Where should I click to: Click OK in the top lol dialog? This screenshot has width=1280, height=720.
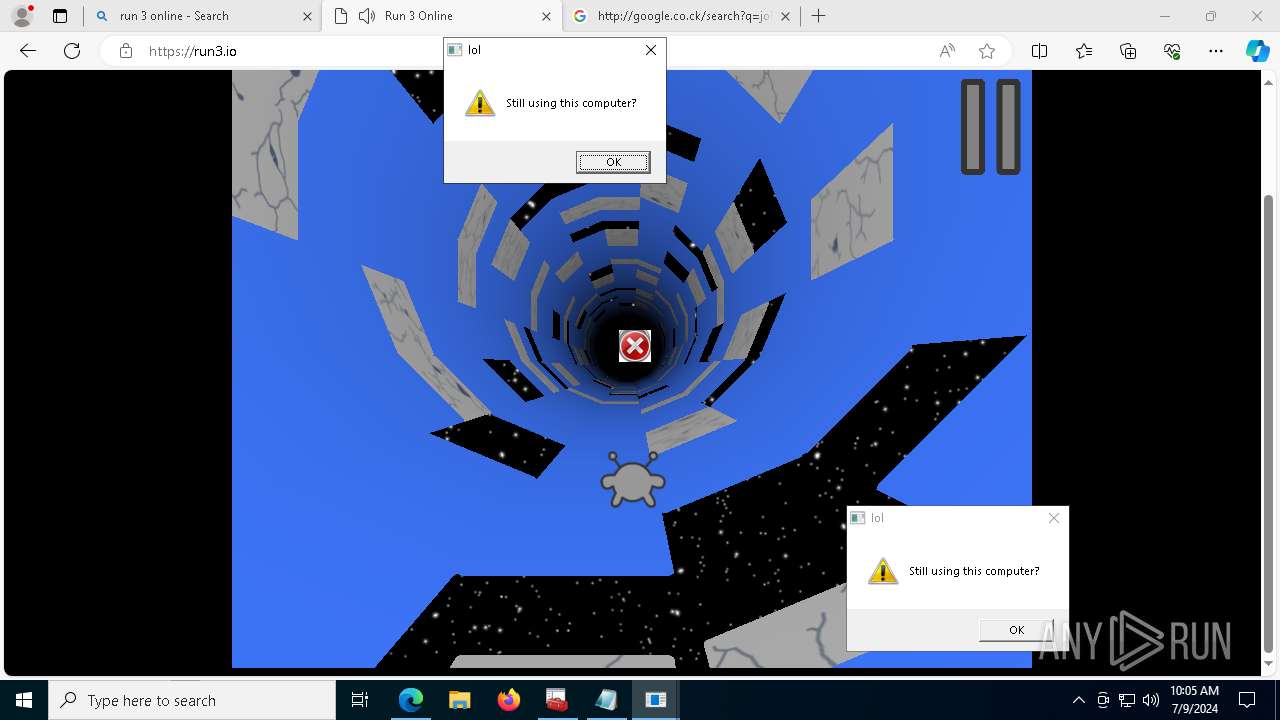(613, 162)
